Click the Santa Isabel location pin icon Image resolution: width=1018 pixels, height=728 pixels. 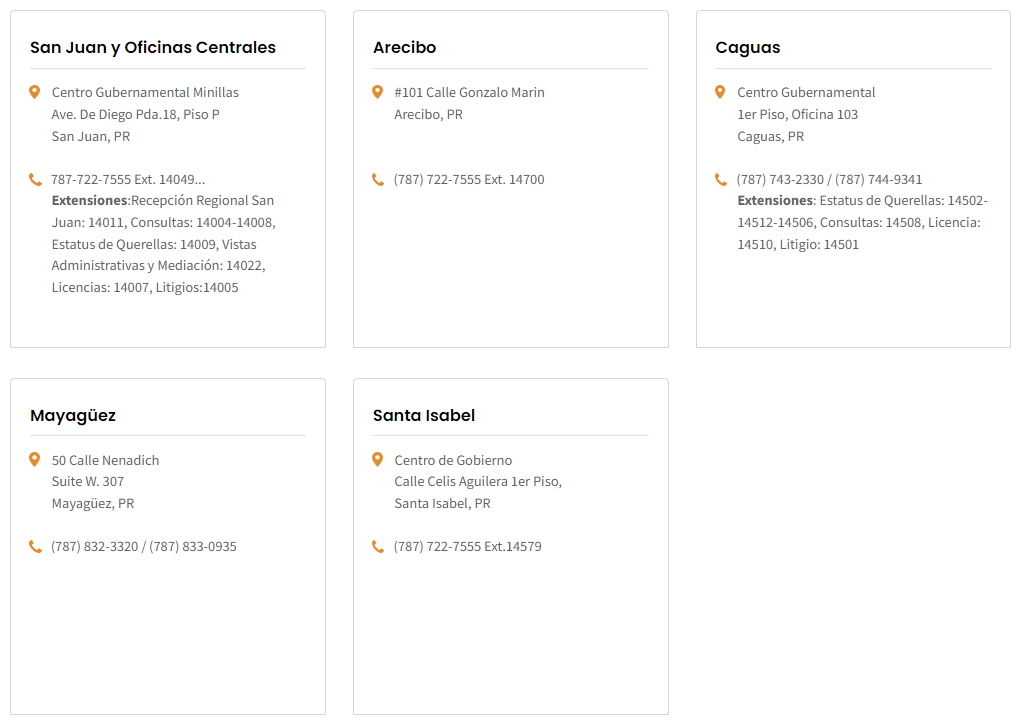tap(377, 460)
